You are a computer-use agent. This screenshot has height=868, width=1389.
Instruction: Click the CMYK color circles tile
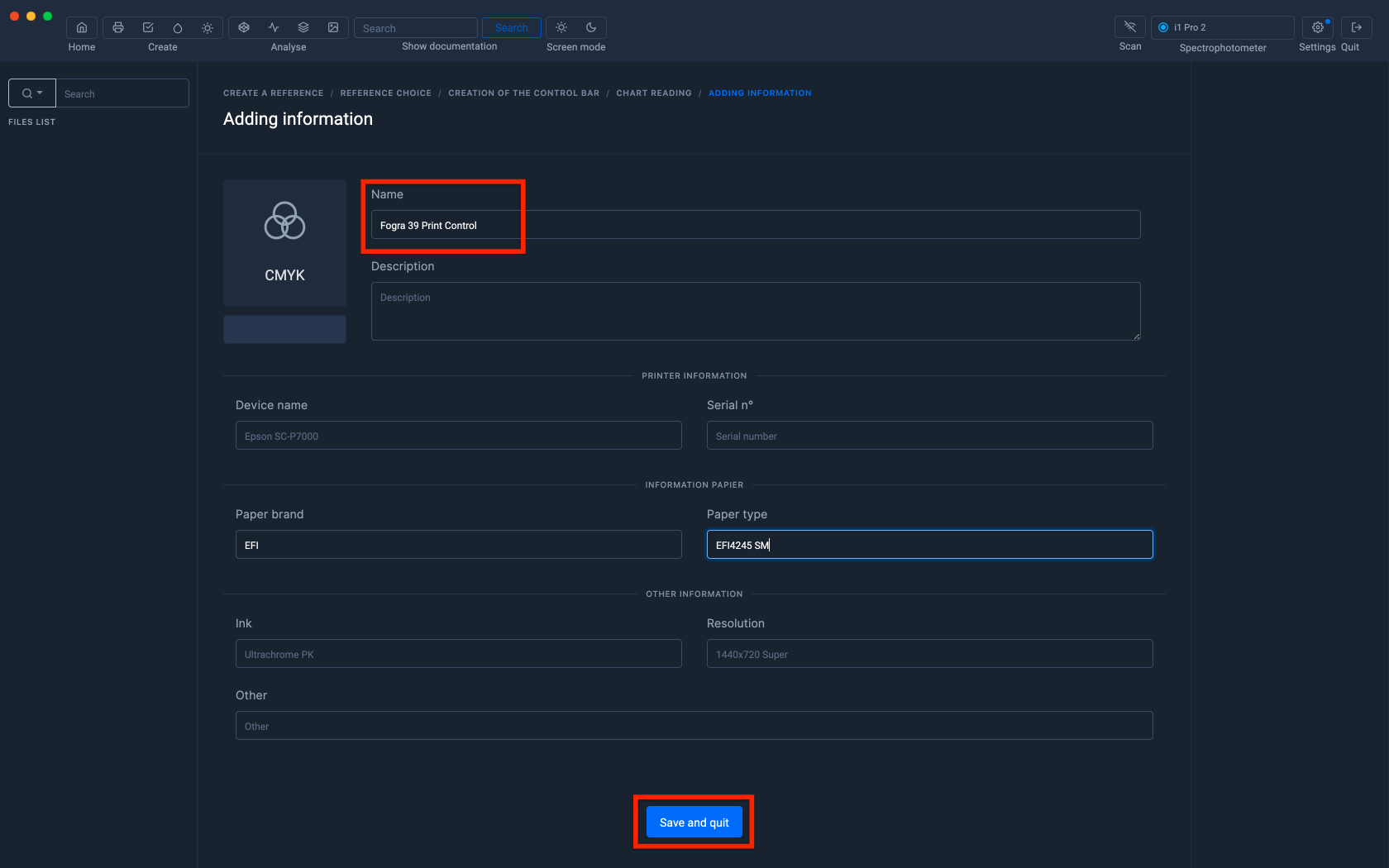click(284, 242)
